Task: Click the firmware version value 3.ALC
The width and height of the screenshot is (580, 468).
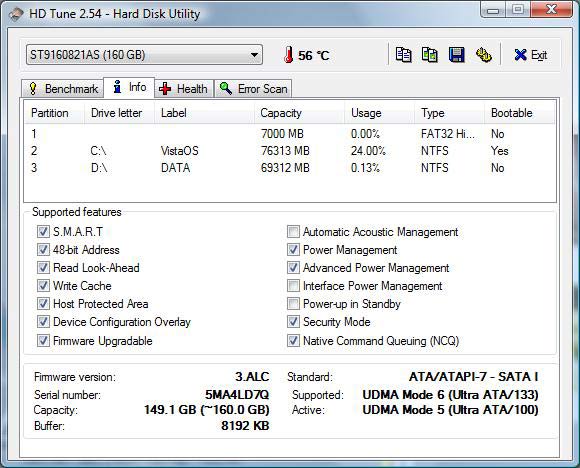Action: (x=252, y=377)
